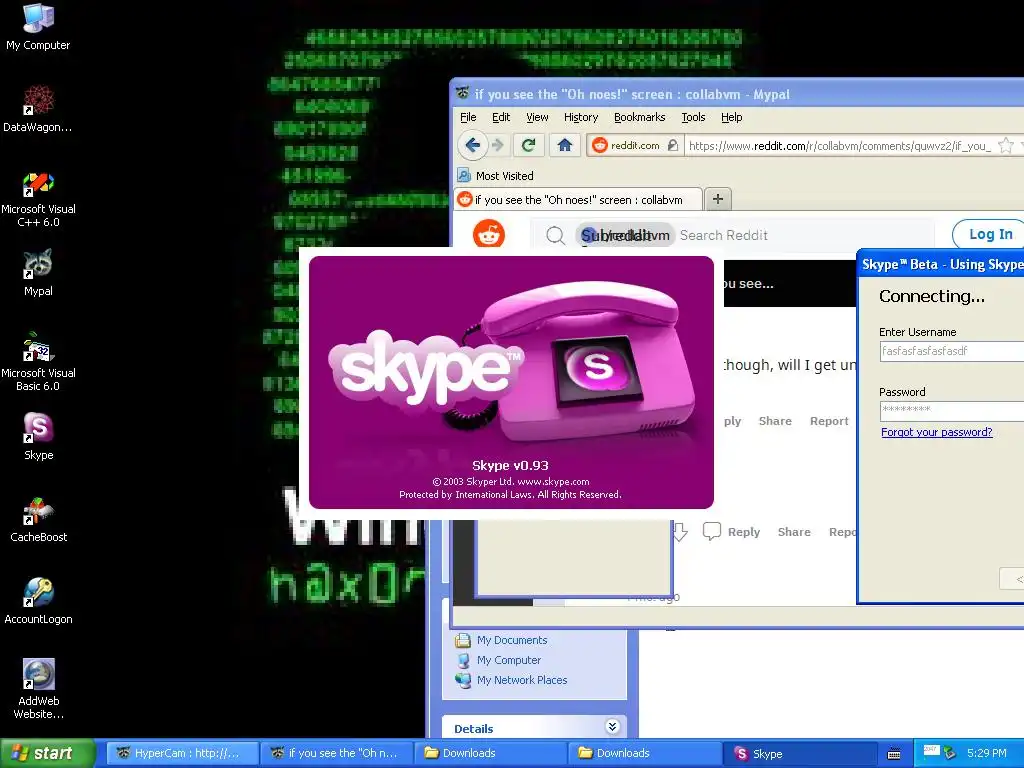Open View menu in Mypal
This screenshot has width=1024, height=768.
pos(537,117)
